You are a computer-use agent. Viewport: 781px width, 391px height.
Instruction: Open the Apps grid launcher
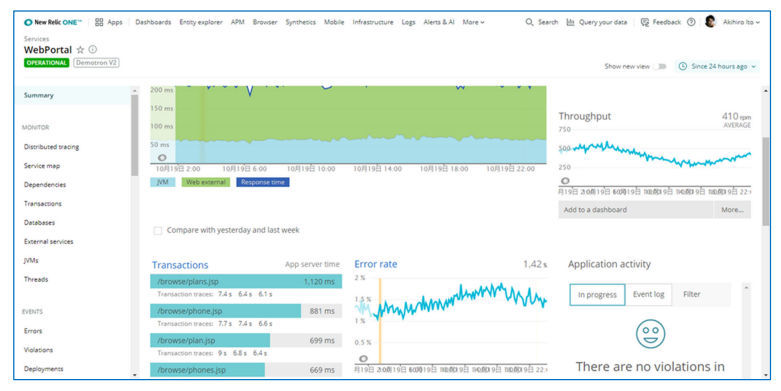pos(99,22)
